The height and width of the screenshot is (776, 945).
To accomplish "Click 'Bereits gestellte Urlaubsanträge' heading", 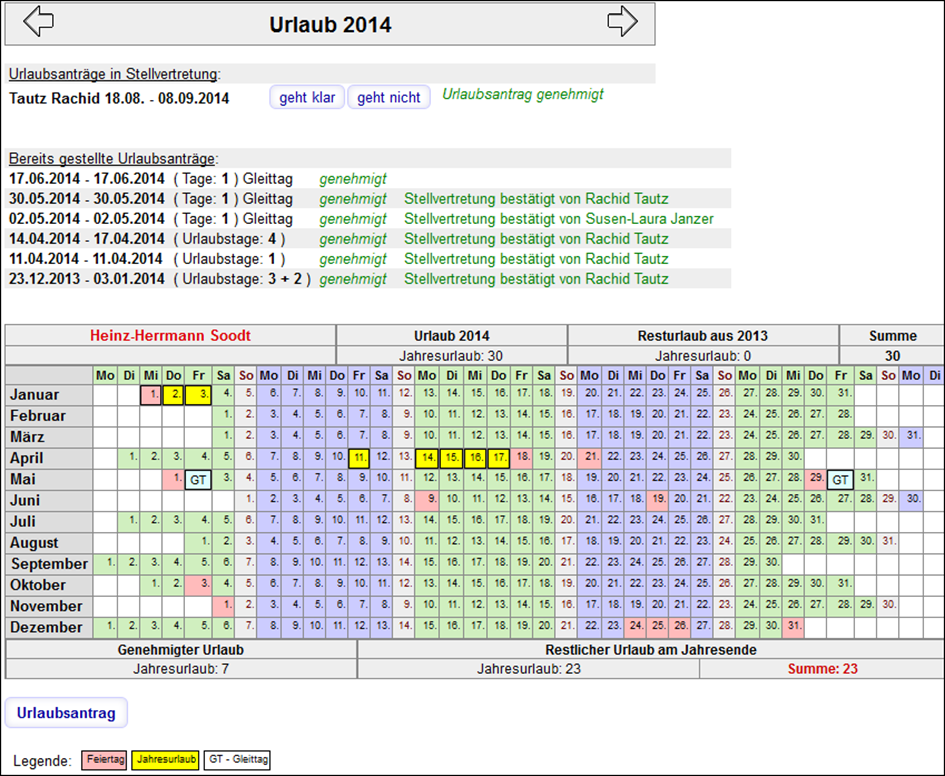I will pos(113,159).
